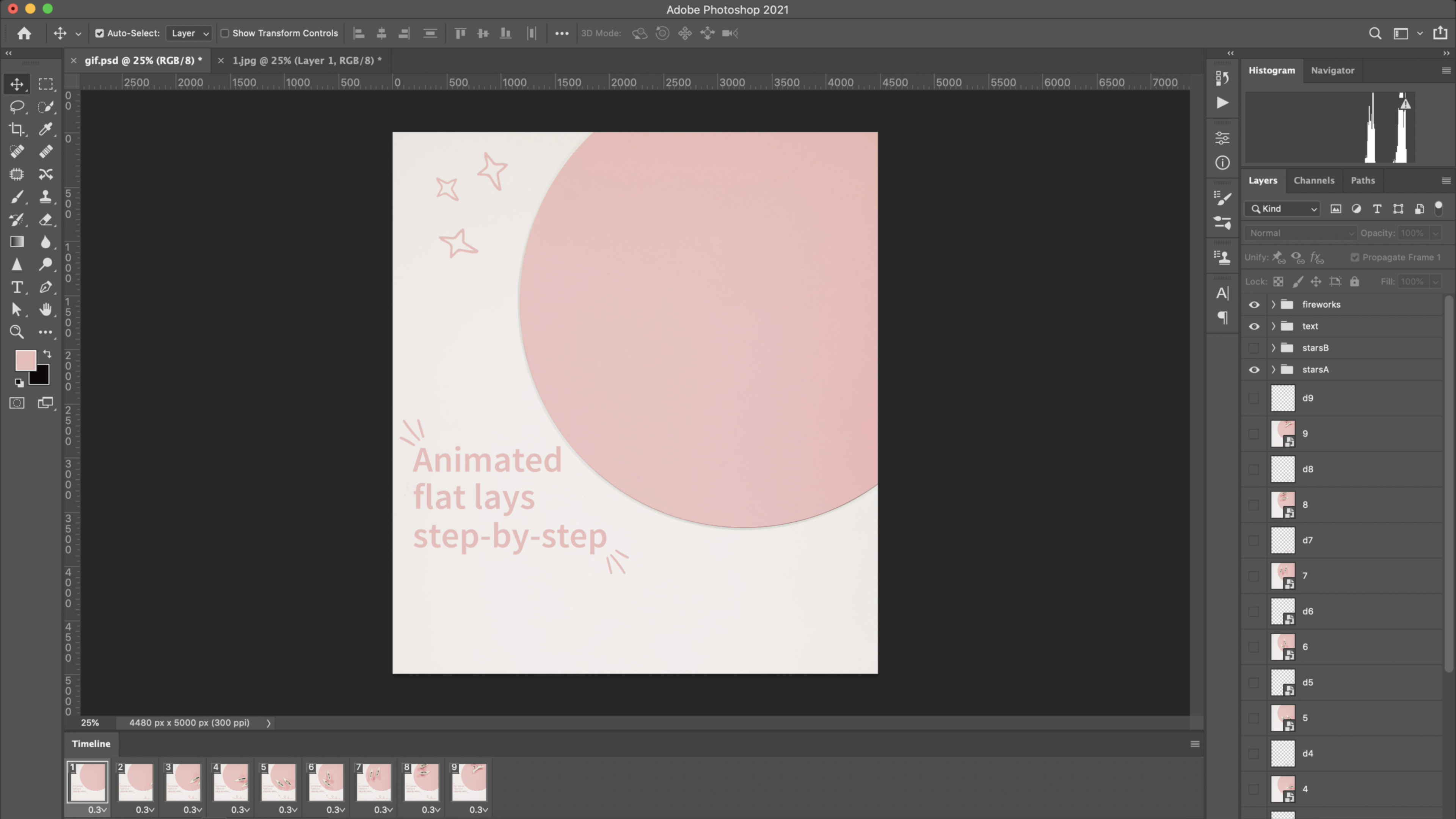Open frame 1 delay dropdown 0.3
The height and width of the screenshot is (819, 1456).
tap(97, 810)
